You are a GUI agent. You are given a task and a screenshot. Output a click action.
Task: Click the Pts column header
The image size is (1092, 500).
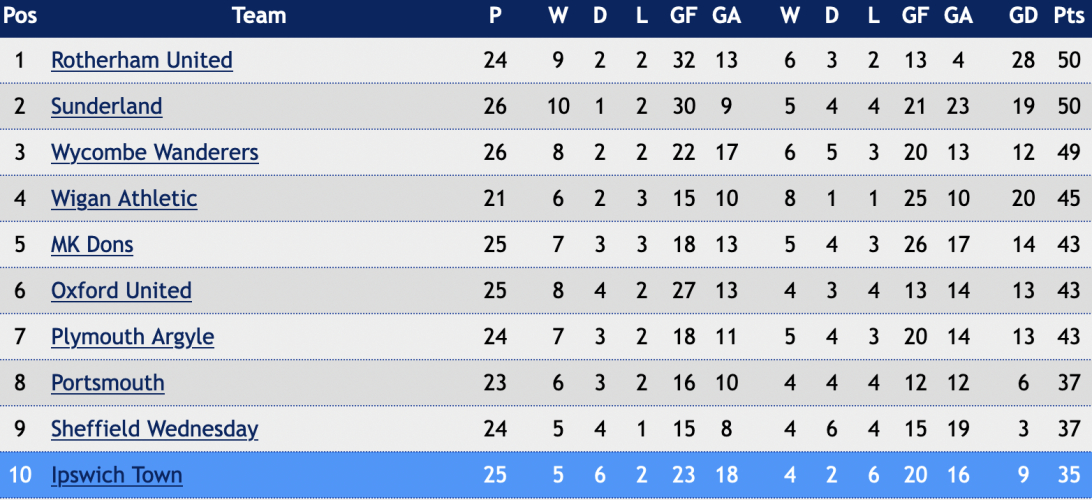coord(1069,15)
